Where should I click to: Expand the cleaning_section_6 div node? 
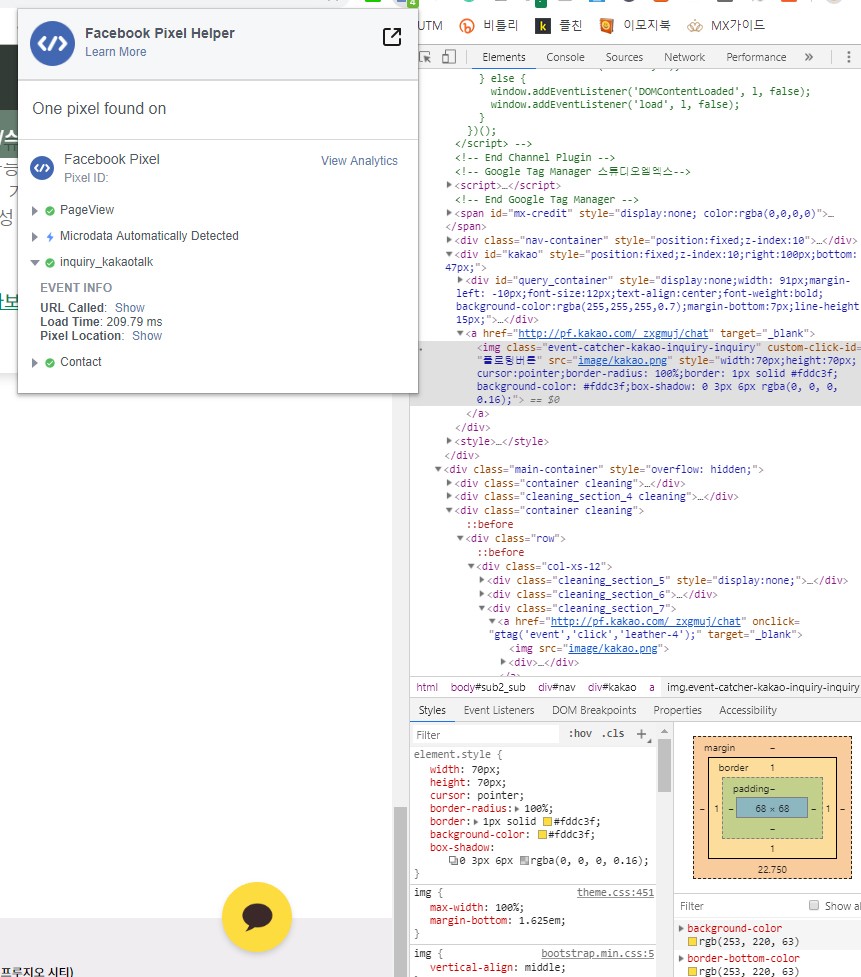(482, 594)
